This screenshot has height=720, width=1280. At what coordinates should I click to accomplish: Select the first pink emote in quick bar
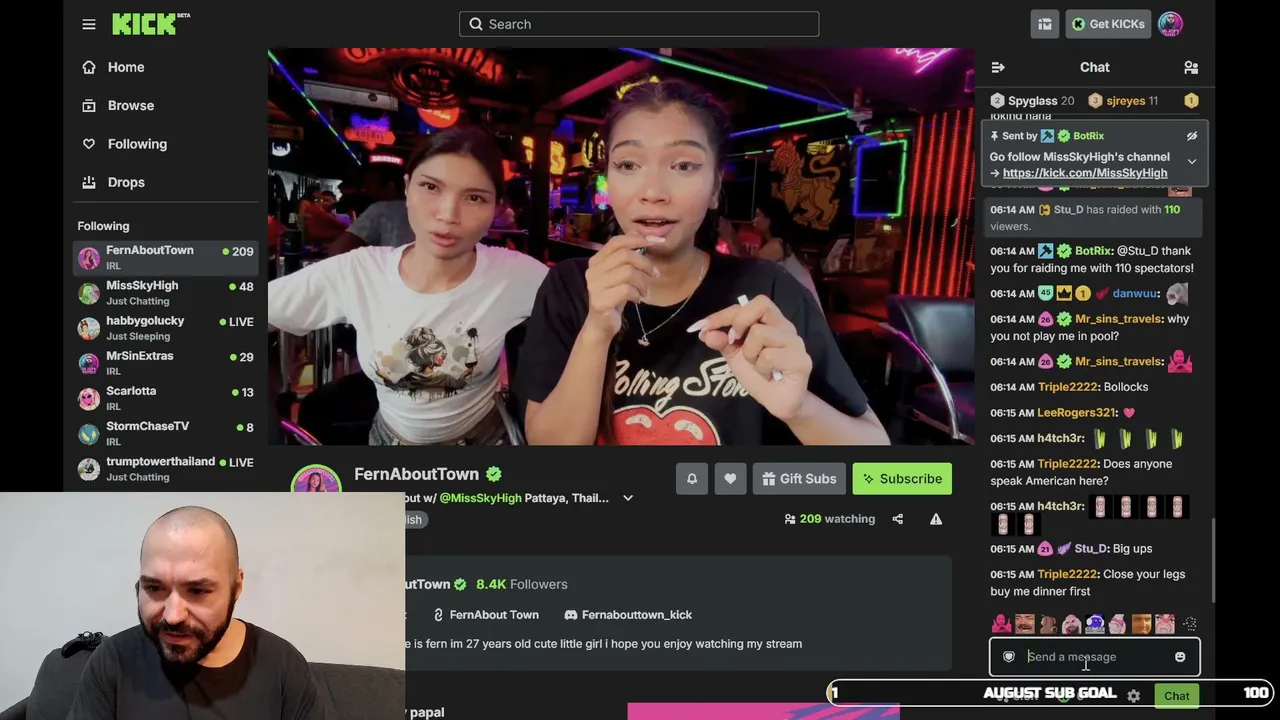[1001, 625]
